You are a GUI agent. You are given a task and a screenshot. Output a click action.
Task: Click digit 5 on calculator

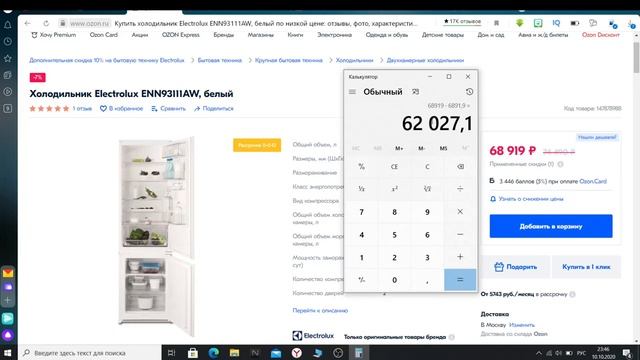394,235
